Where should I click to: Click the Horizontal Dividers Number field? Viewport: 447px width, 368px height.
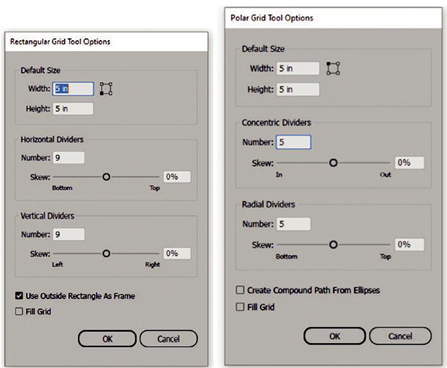pyautogui.click(x=68, y=158)
